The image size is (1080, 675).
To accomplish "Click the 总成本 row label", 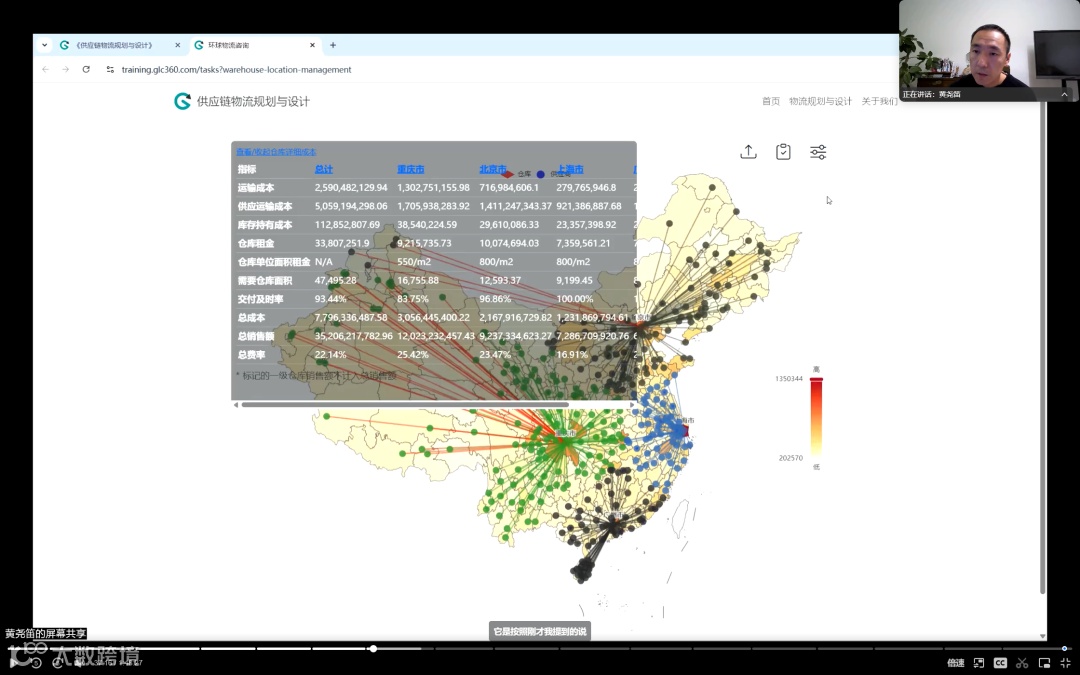I will (x=251, y=318).
